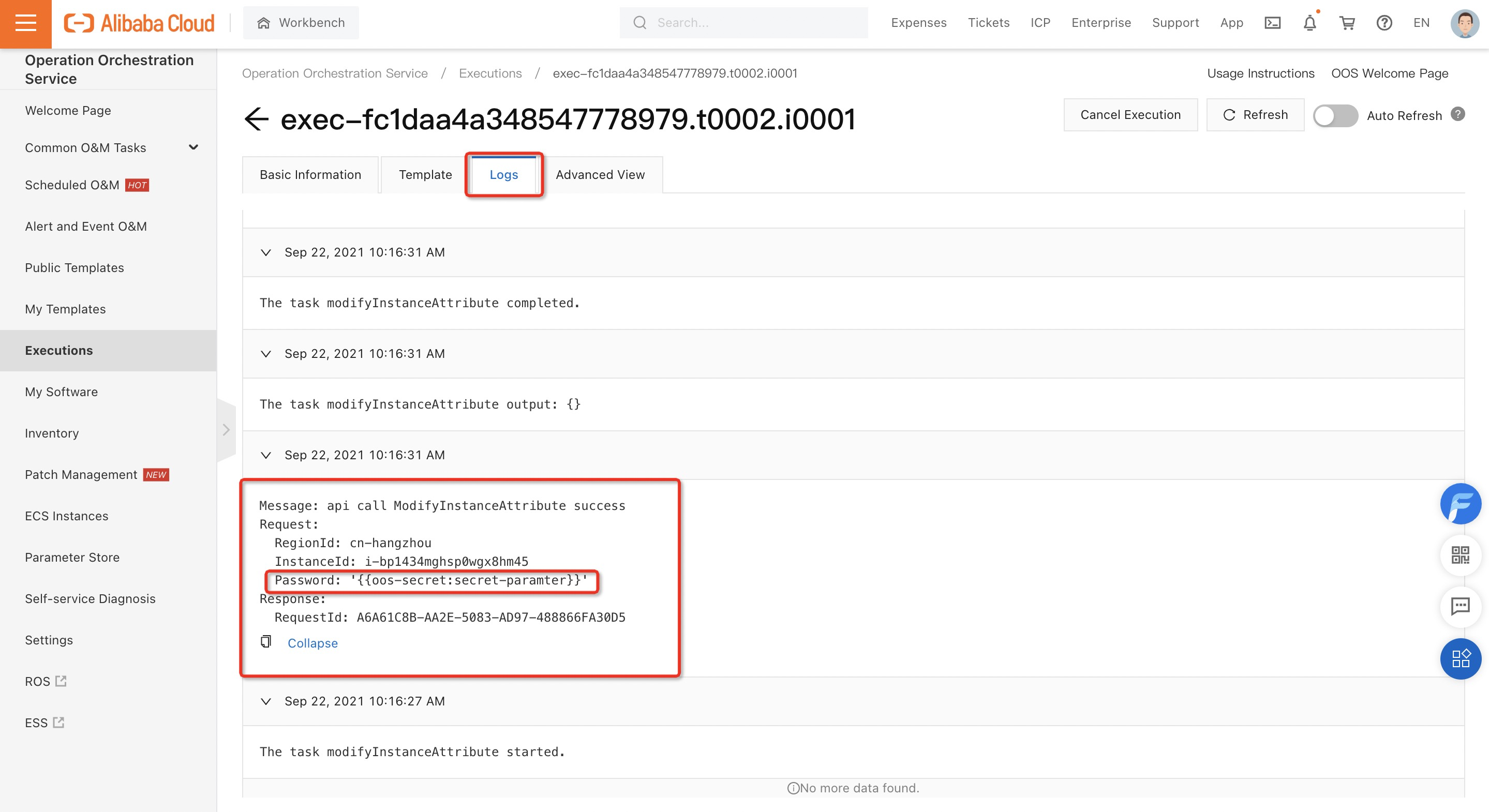Open the blue floating assistant icon
Image resolution: width=1489 pixels, height=812 pixels.
[x=1460, y=503]
